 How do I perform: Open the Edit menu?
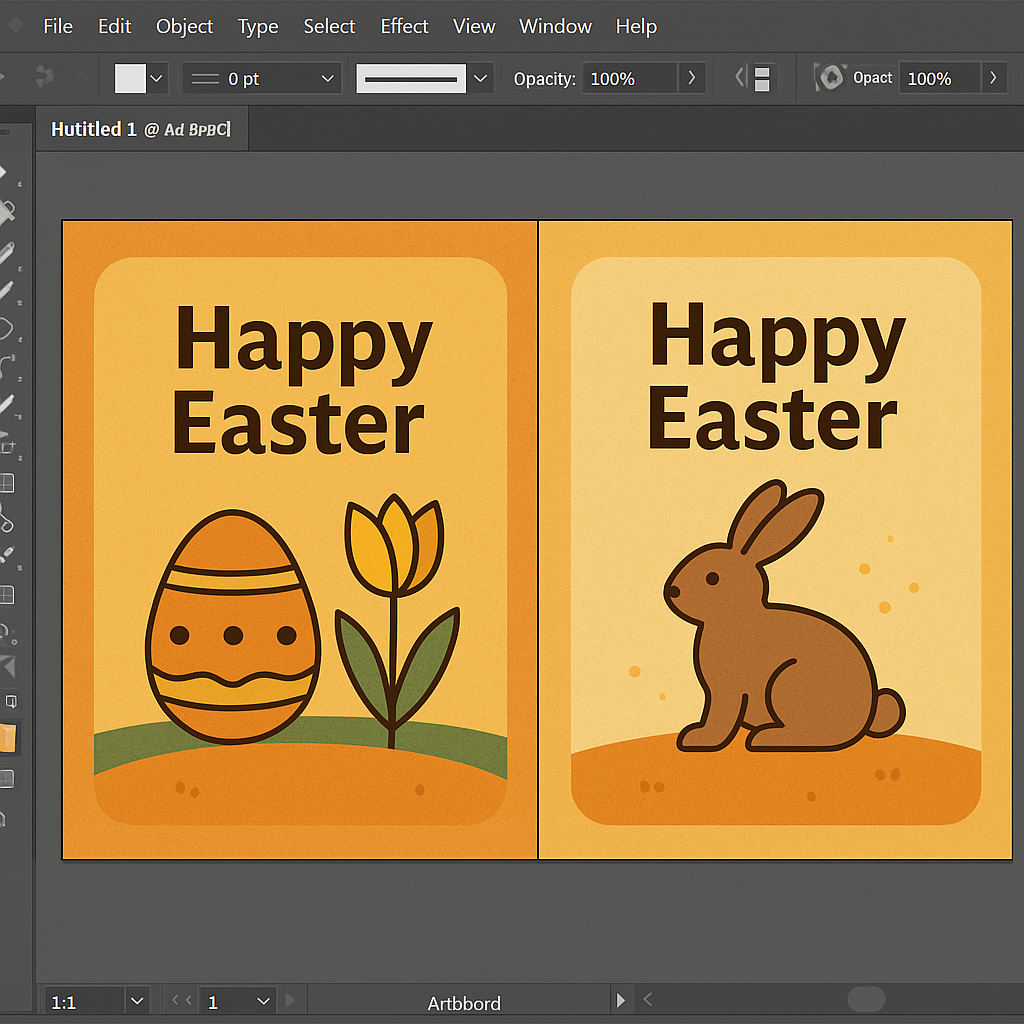click(x=114, y=26)
